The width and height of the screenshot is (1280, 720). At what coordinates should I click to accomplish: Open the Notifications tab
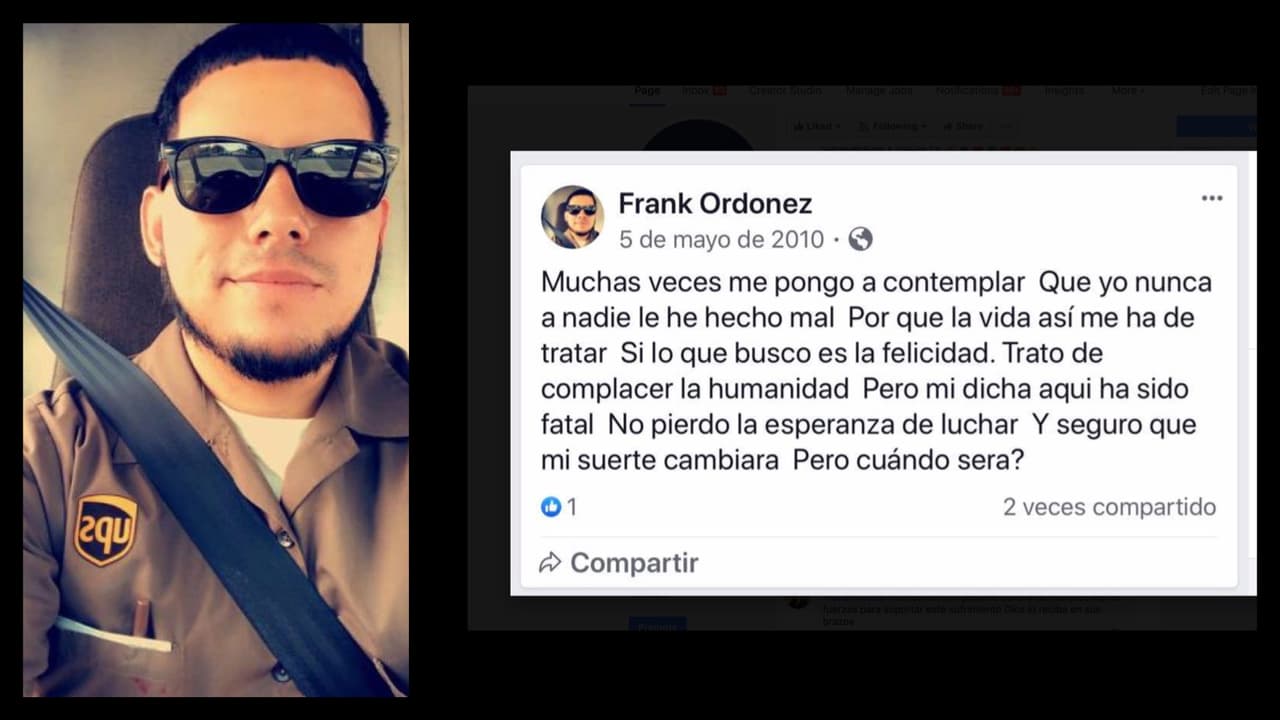click(977, 91)
